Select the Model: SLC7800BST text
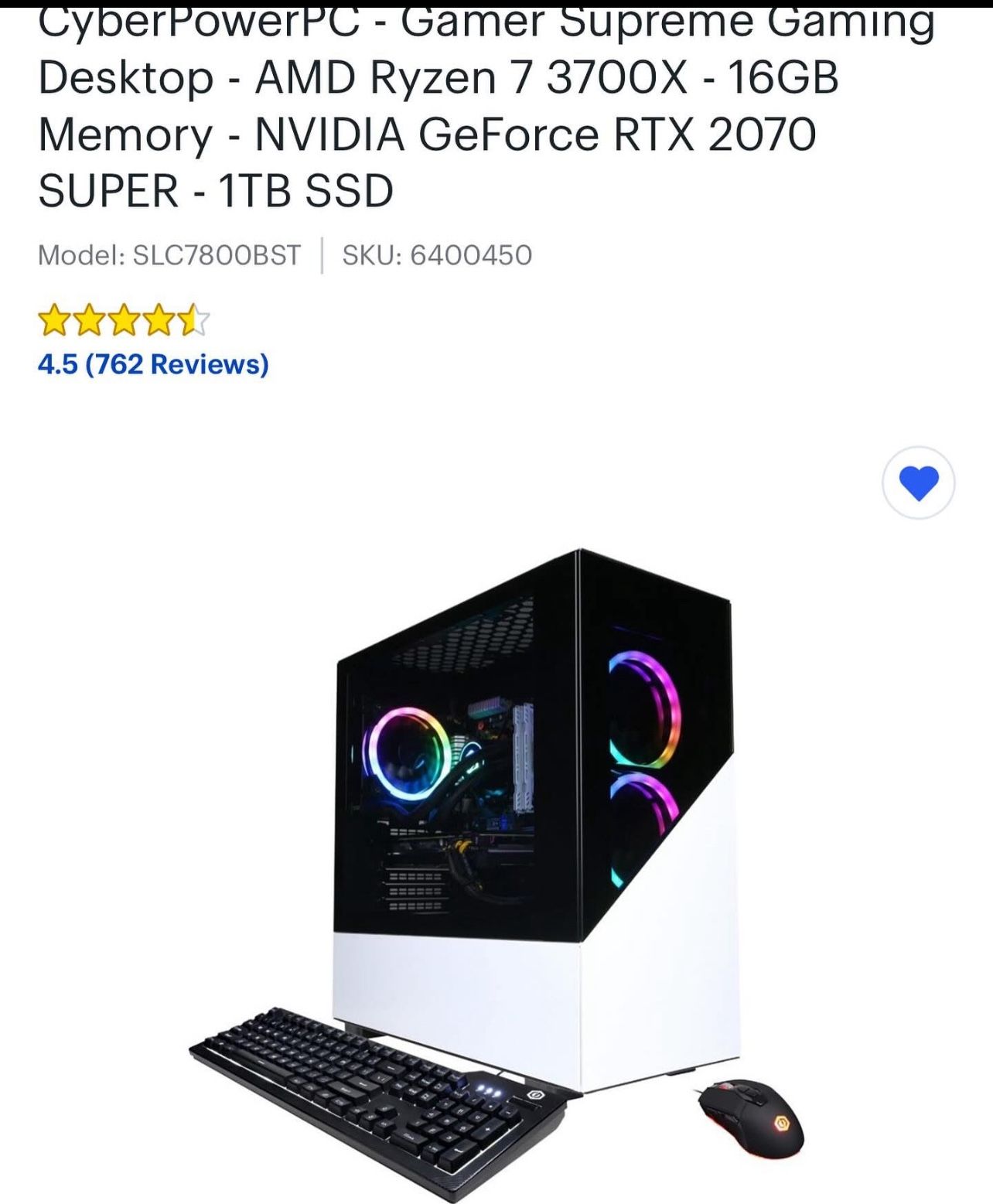The width and height of the screenshot is (993, 1204). [x=169, y=254]
